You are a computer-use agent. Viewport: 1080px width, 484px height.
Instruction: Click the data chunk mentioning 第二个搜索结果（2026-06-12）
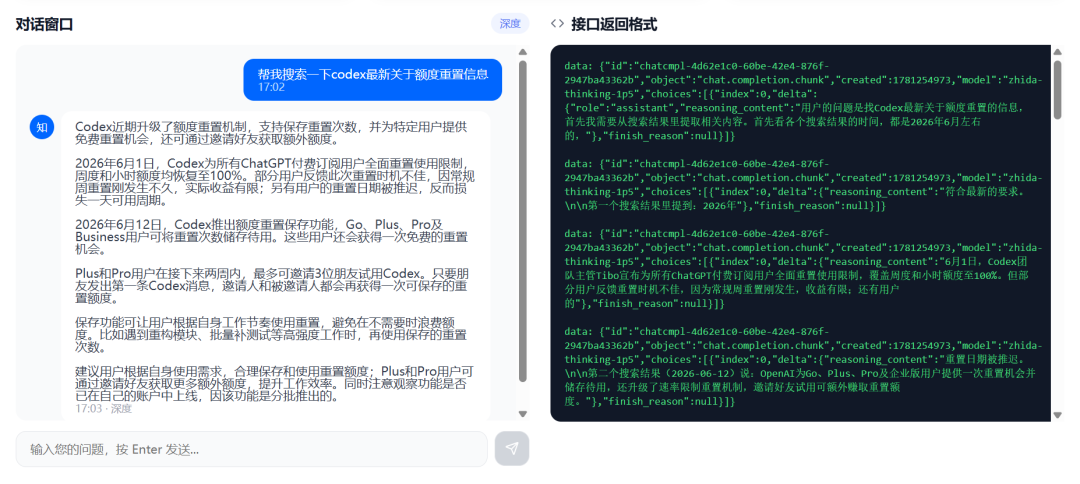(804, 366)
